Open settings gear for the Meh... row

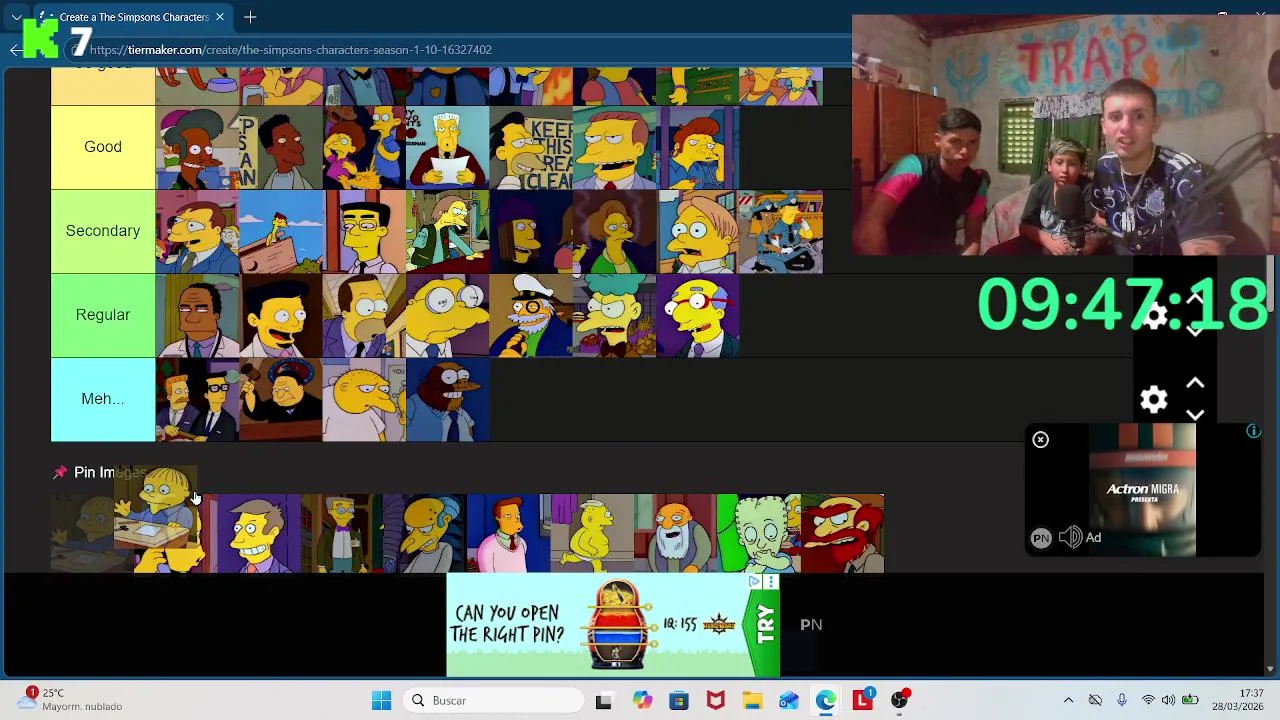pyautogui.click(x=1154, y=400)
